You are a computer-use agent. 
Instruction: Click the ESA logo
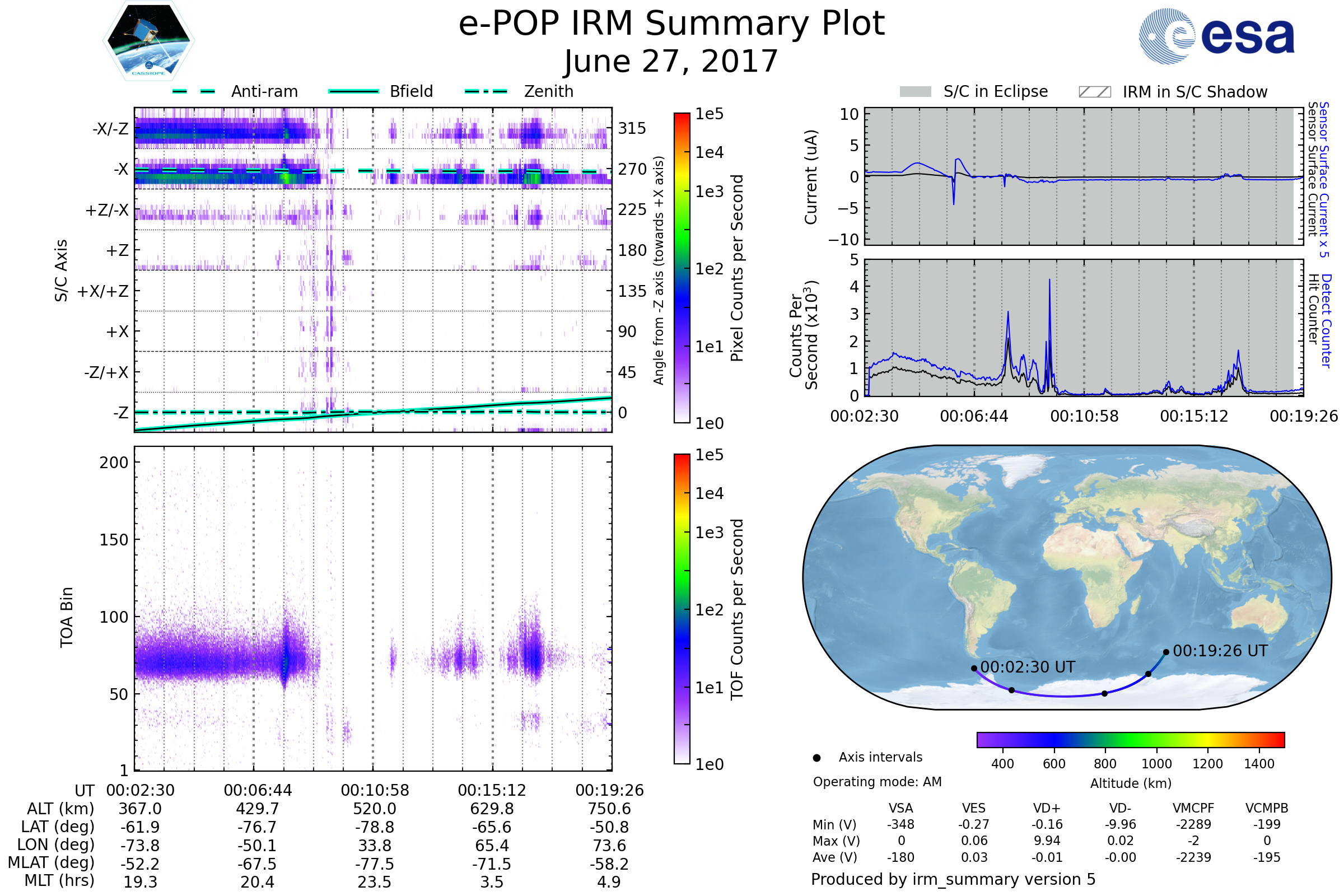pos(1216,35)
